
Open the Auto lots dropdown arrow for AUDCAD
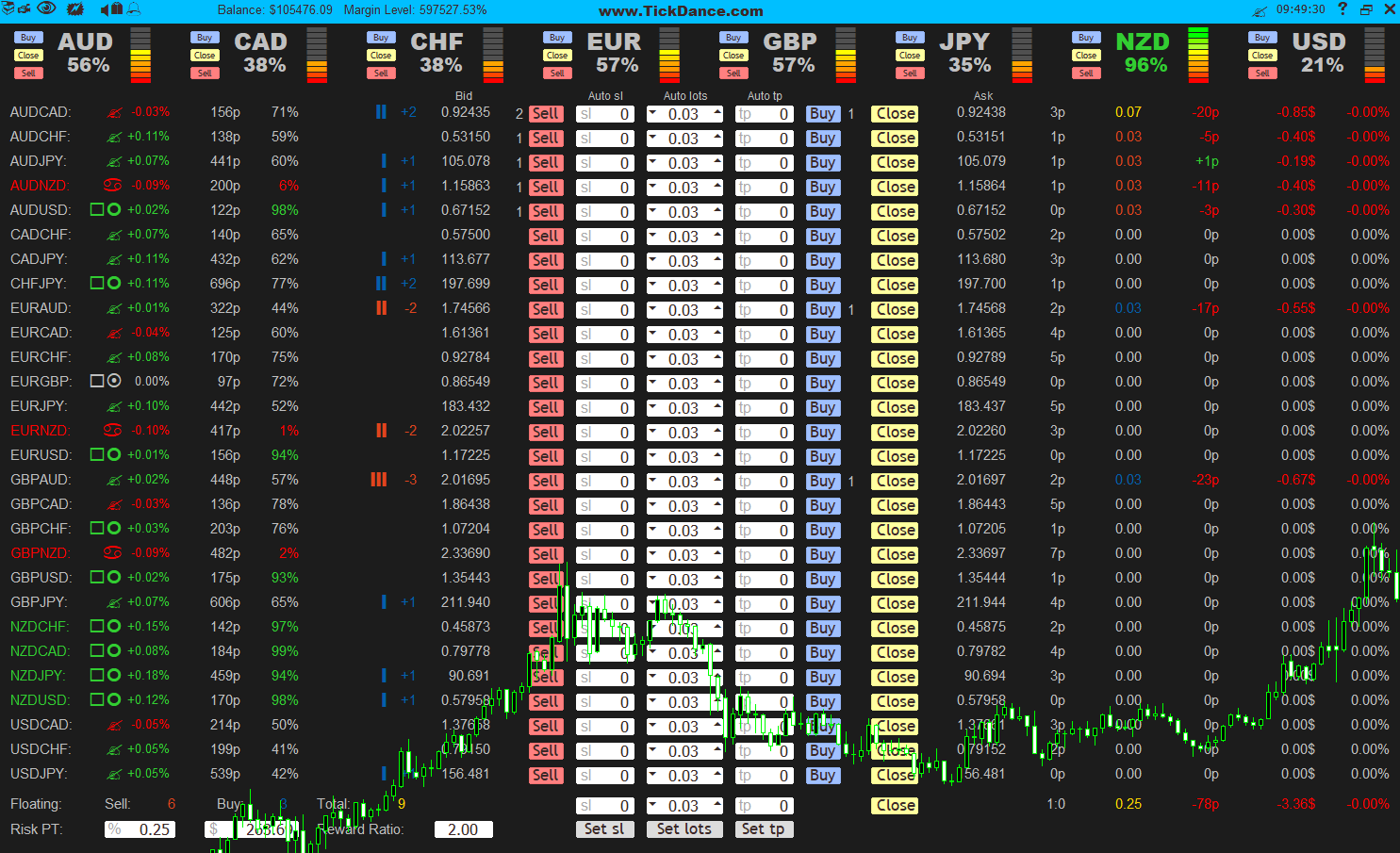pos(653,113)
